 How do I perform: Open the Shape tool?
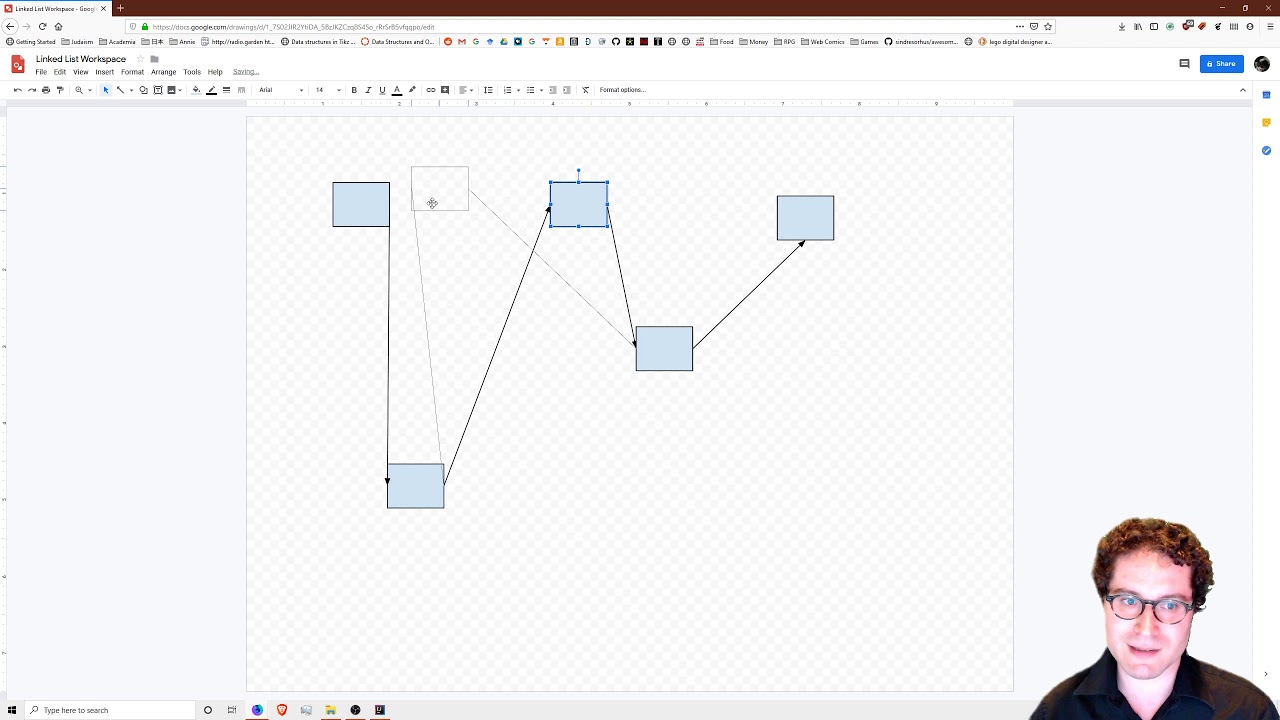(x=143, y=90)
